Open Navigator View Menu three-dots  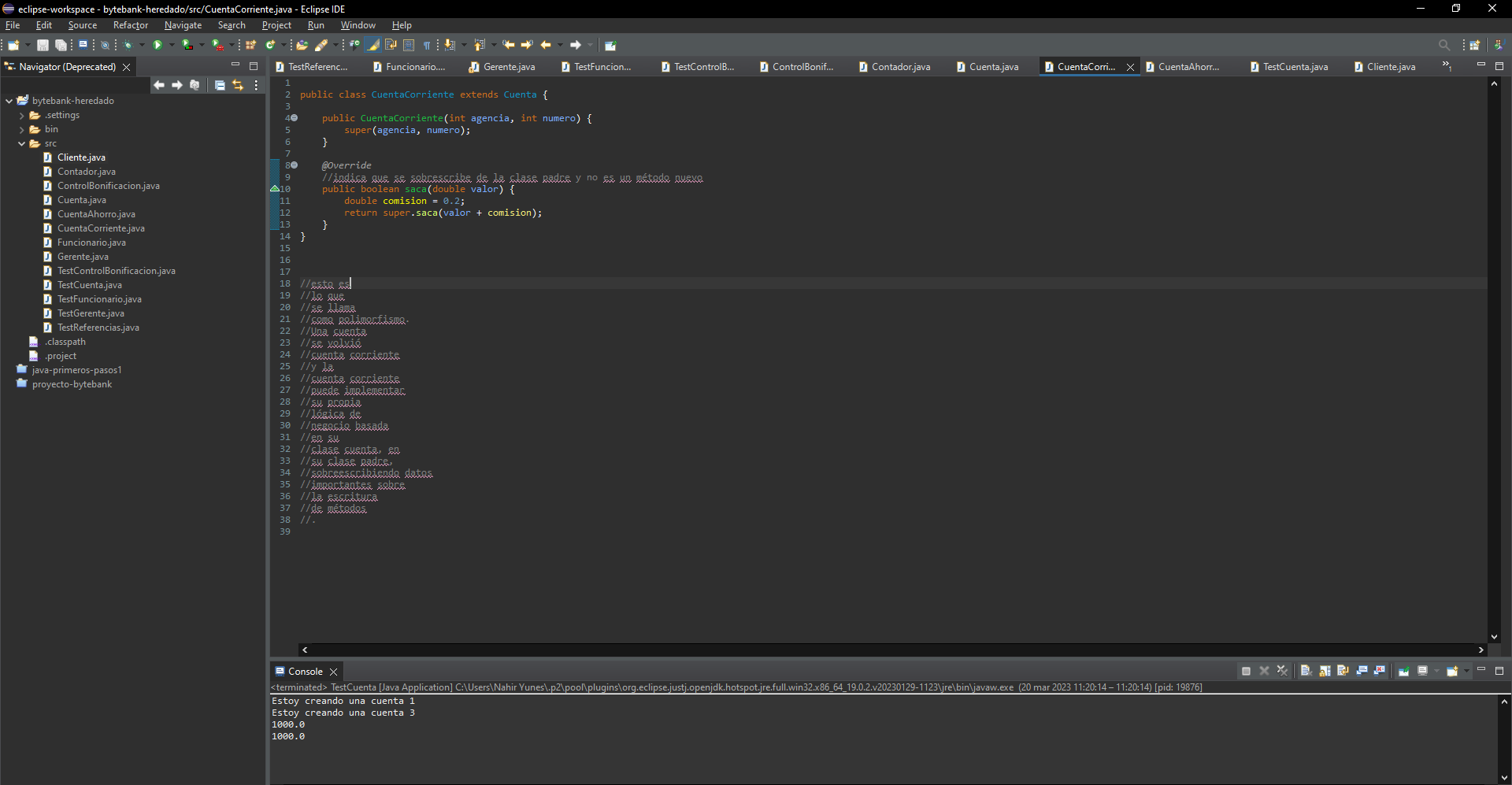(x=256, y=85)
